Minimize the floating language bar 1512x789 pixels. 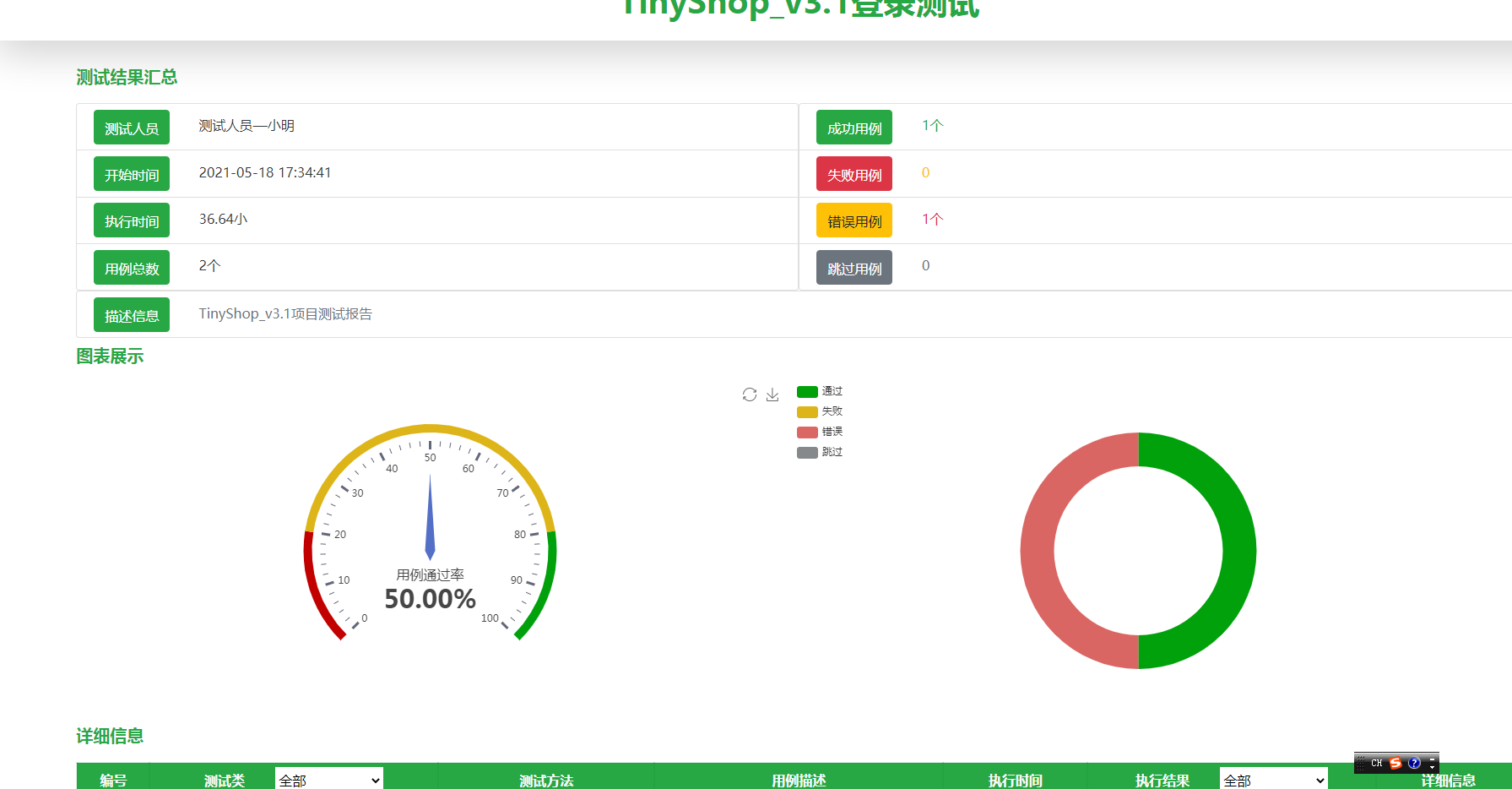click(x=1432, y=759)
